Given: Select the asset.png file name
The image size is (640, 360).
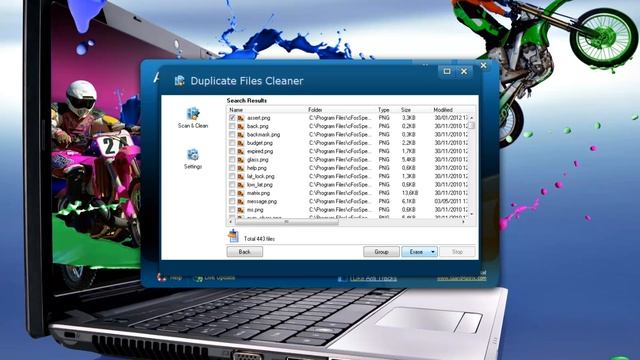Looking at the screenshot, I should pos(258,118).
